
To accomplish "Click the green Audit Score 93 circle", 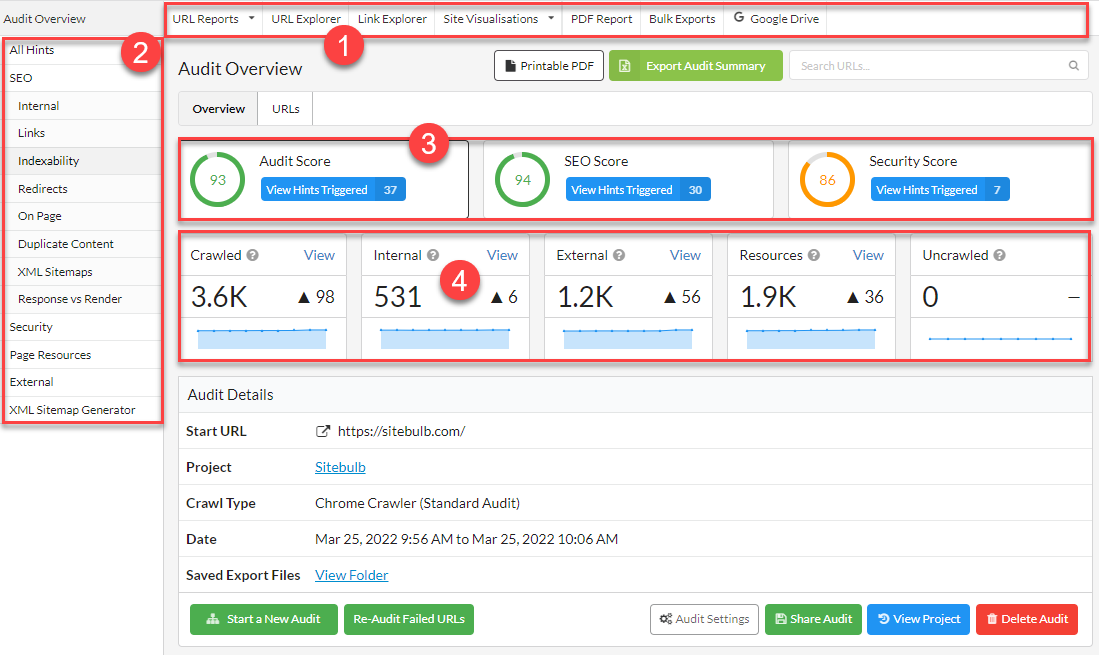I will pyautogui.click(x=218, y=180).
